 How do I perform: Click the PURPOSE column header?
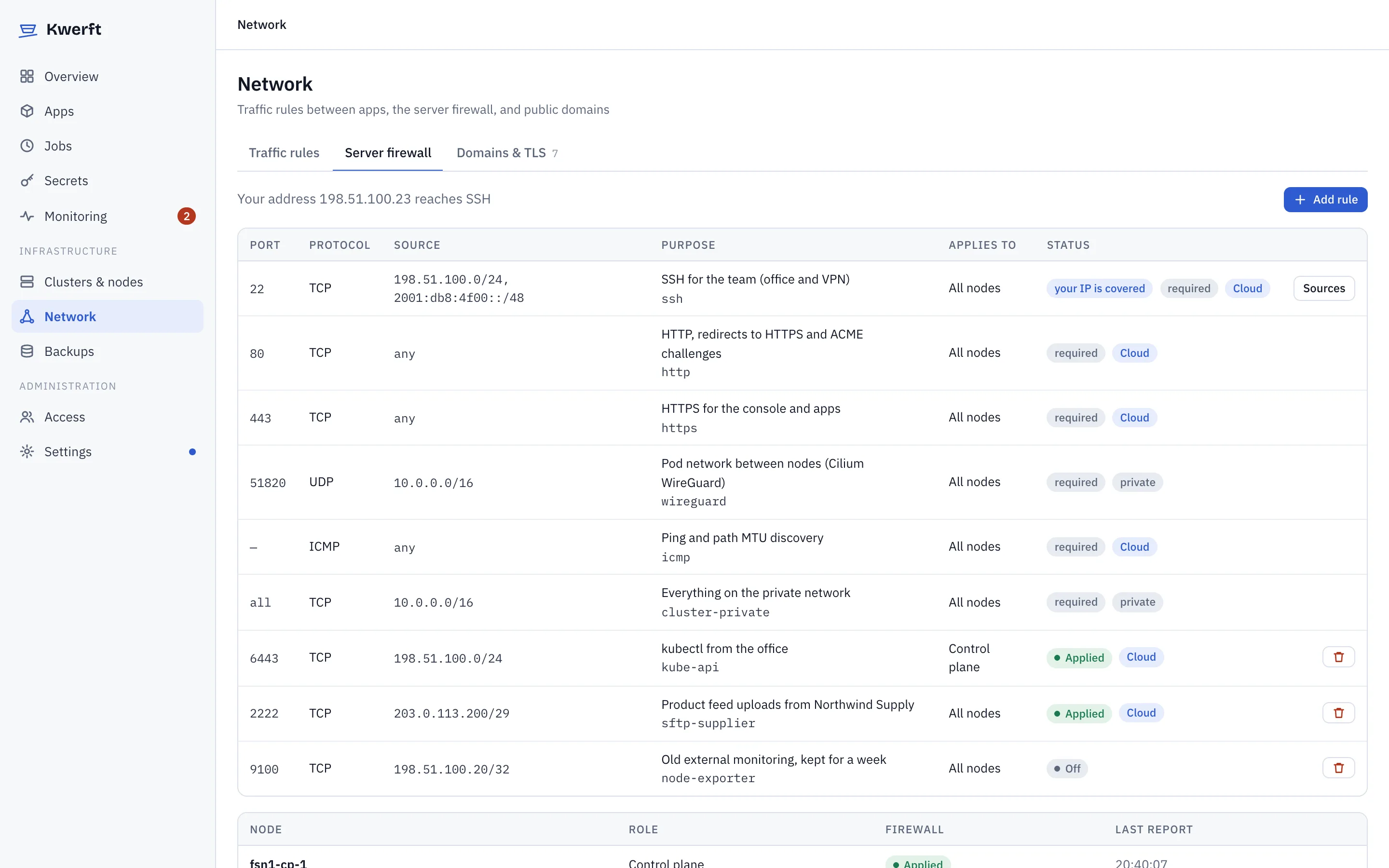point(688,245)
